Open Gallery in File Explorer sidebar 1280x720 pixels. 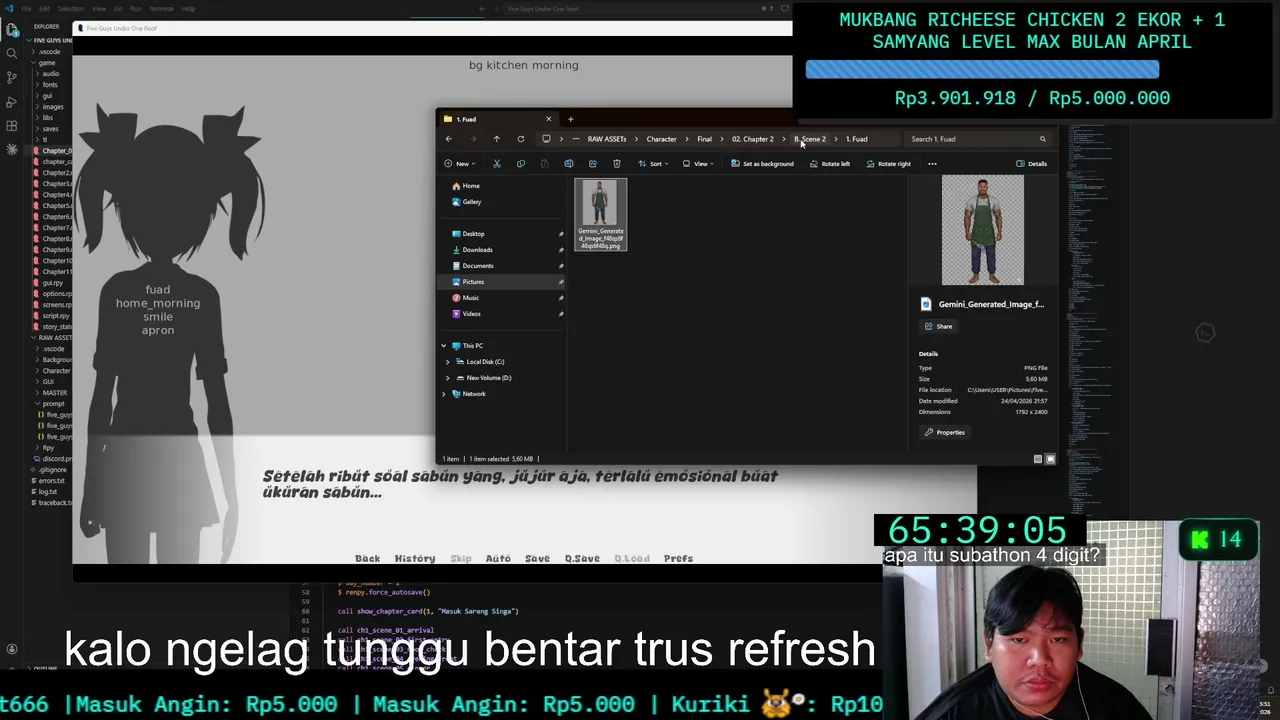[466, 202]
